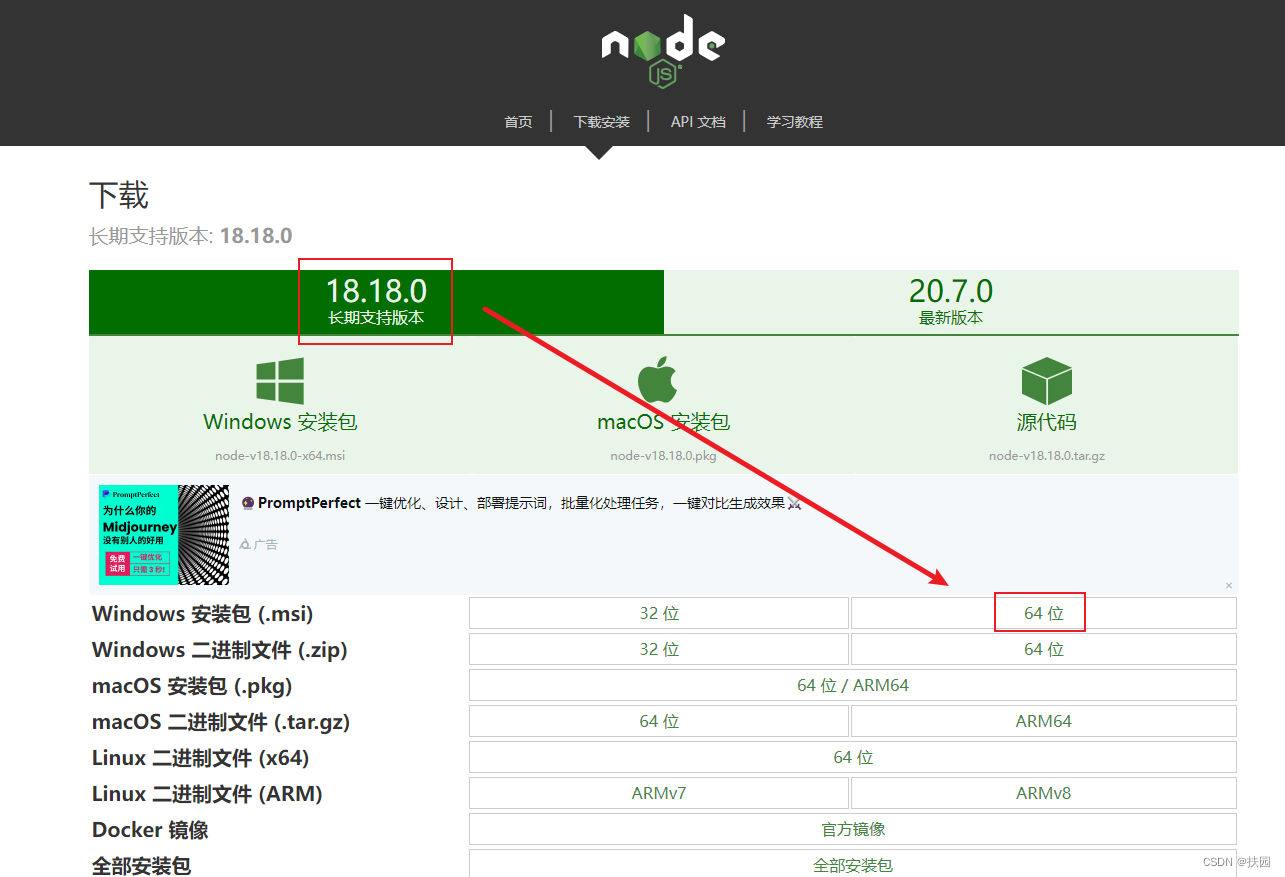
Task: Open the 首页 nav item
Action: point(518,122)
